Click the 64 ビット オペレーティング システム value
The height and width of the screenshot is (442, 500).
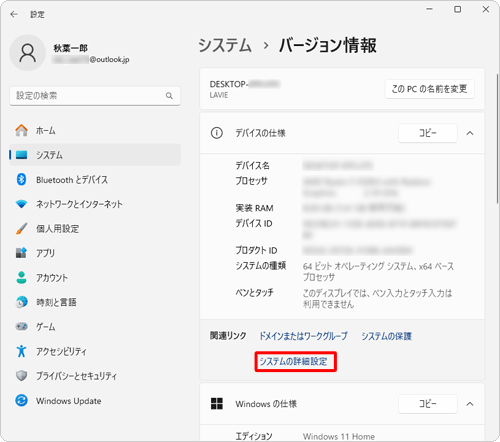click(x=378, y=272)
